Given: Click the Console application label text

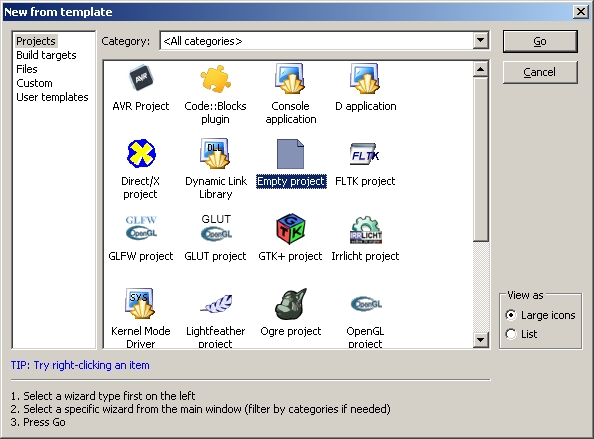Looking at the screenshot, I should [x=291, y=112].
